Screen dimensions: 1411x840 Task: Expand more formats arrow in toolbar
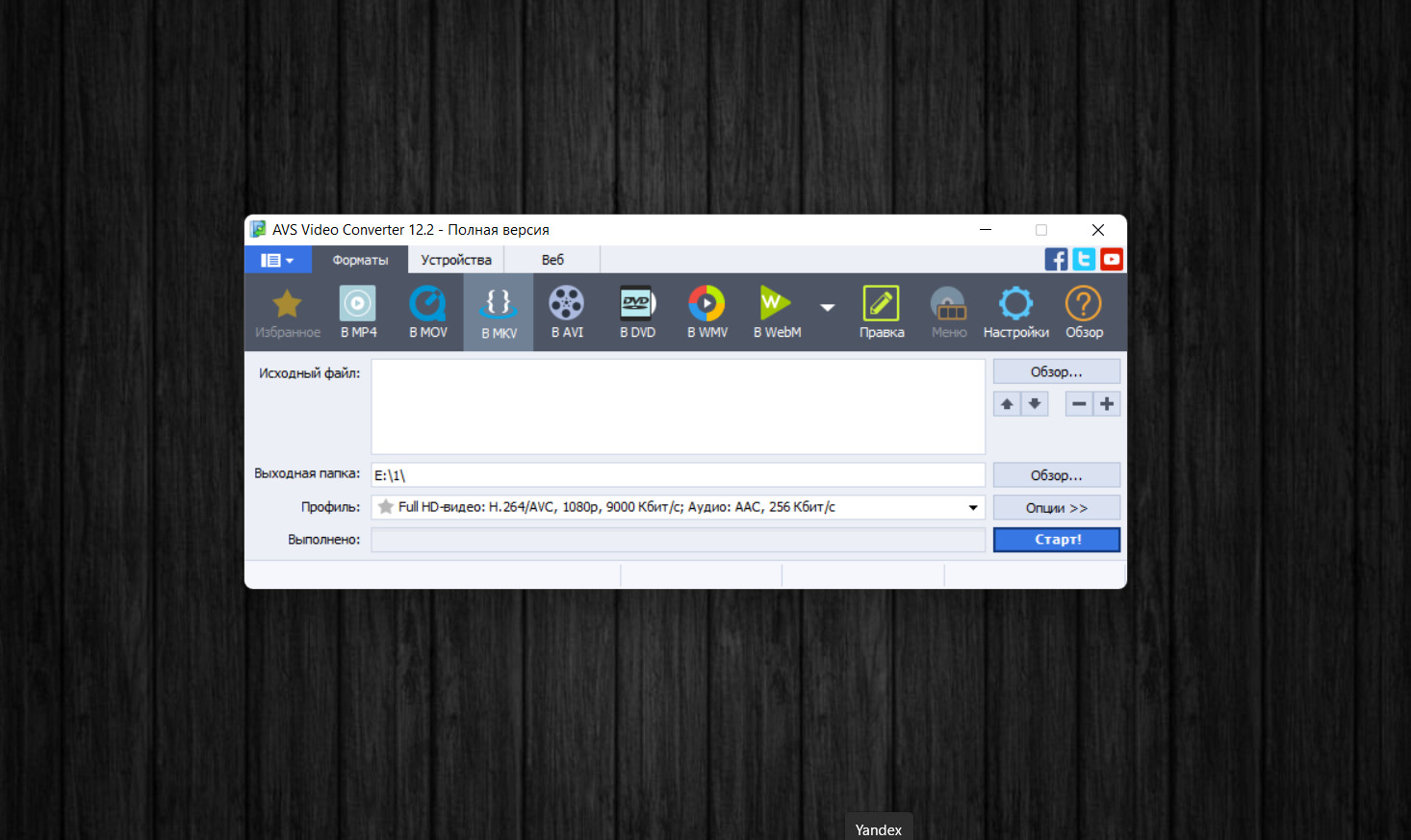tap(828, 308)
